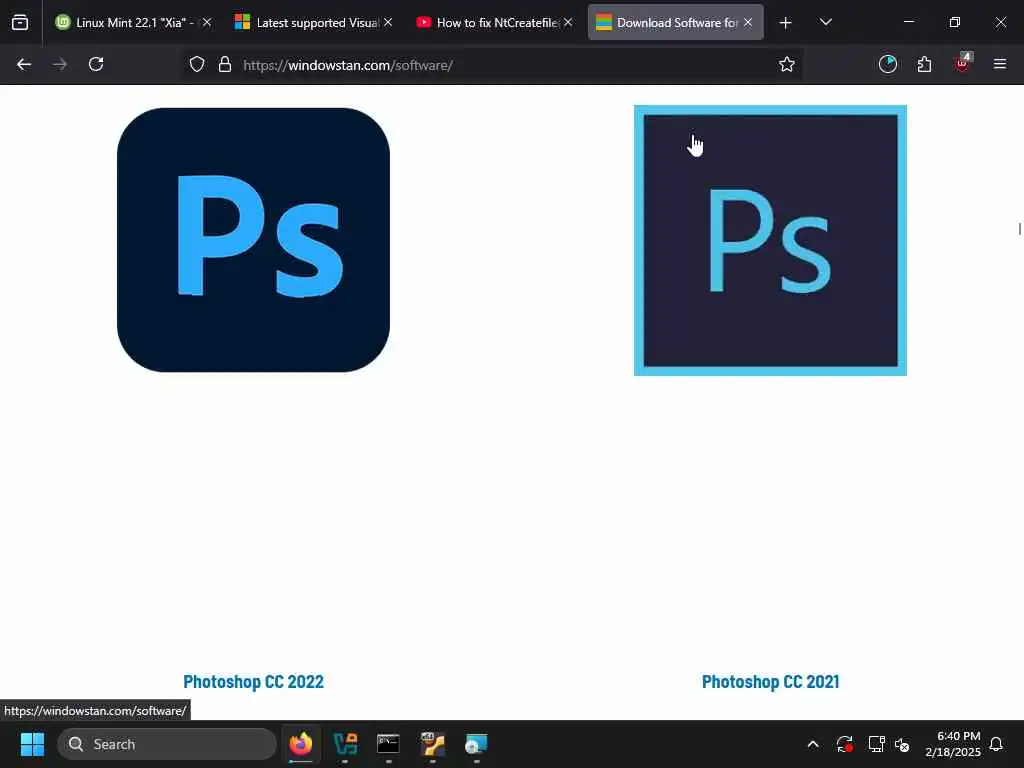Open the VS taskbar application icon

(x=345, y=744)
